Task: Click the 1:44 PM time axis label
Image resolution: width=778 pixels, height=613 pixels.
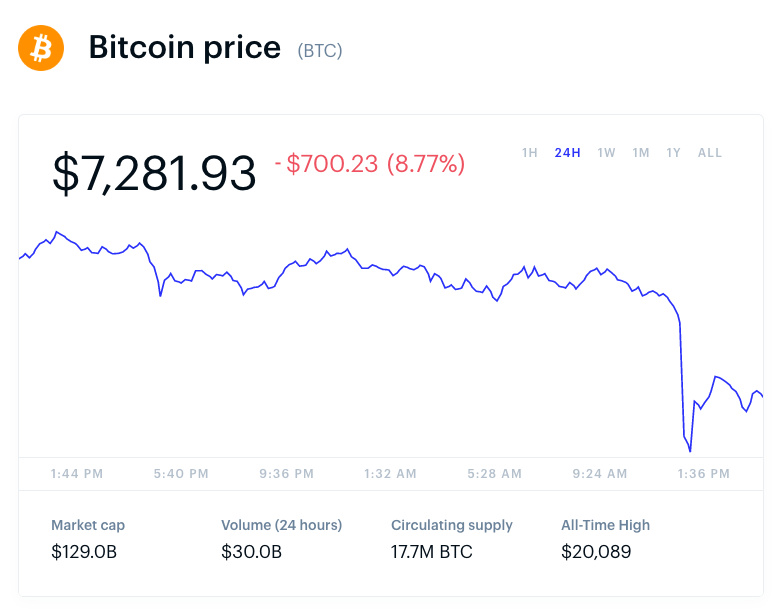Action: click(x=77, y=473)
